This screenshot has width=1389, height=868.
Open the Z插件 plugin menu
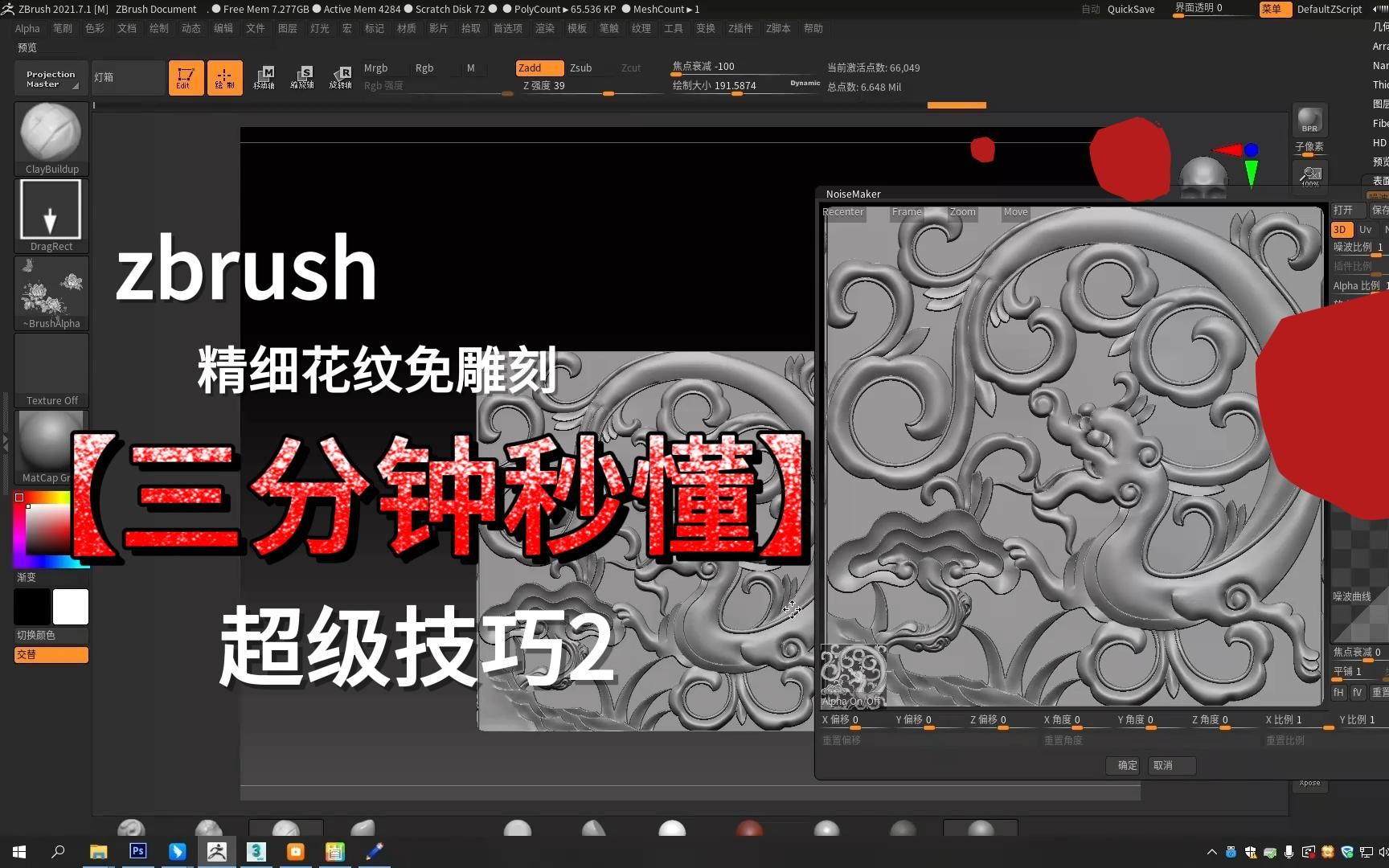click(740, 28)
